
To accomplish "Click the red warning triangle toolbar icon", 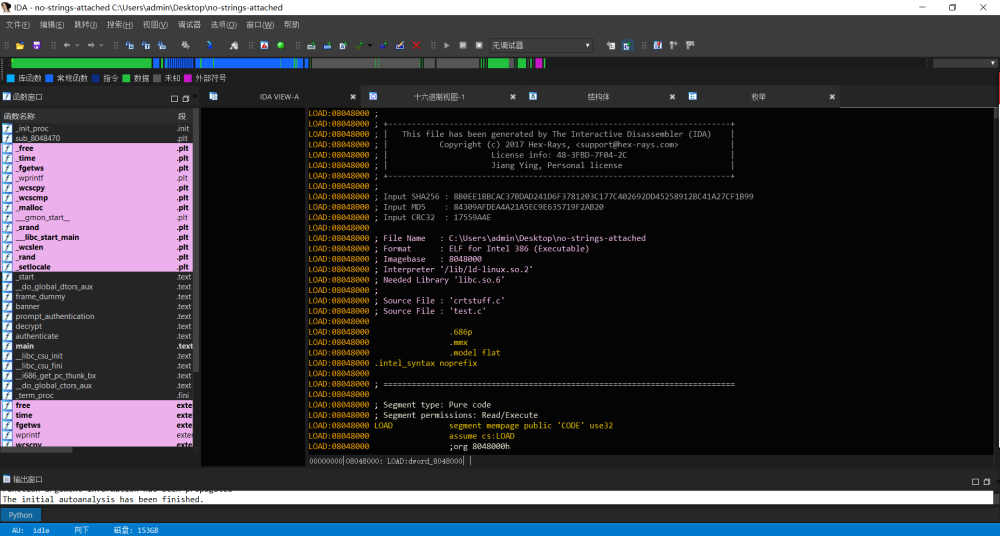I will (x=264, y=45).
